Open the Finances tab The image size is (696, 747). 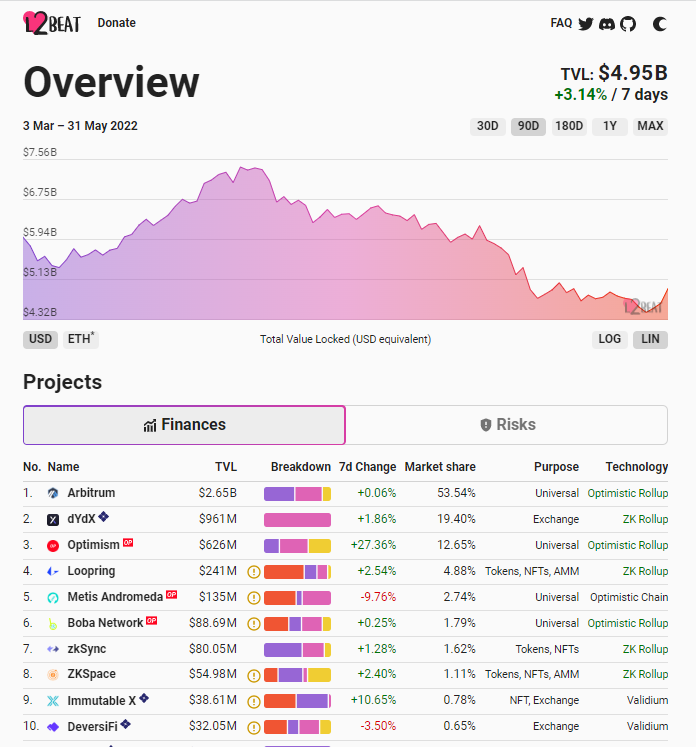point(184,425)
